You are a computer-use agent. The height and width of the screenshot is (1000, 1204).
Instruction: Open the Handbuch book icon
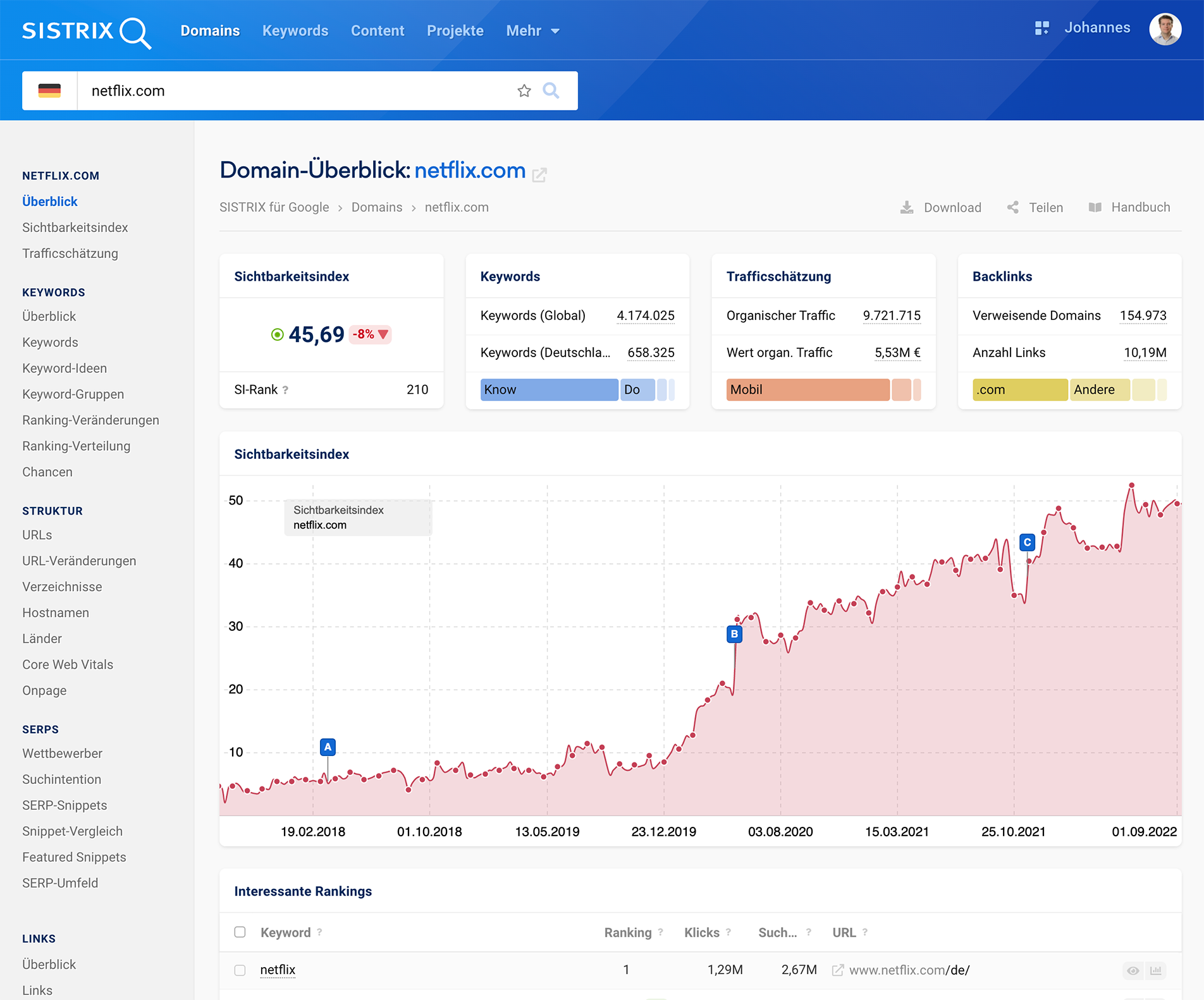tap(1095, 207)
